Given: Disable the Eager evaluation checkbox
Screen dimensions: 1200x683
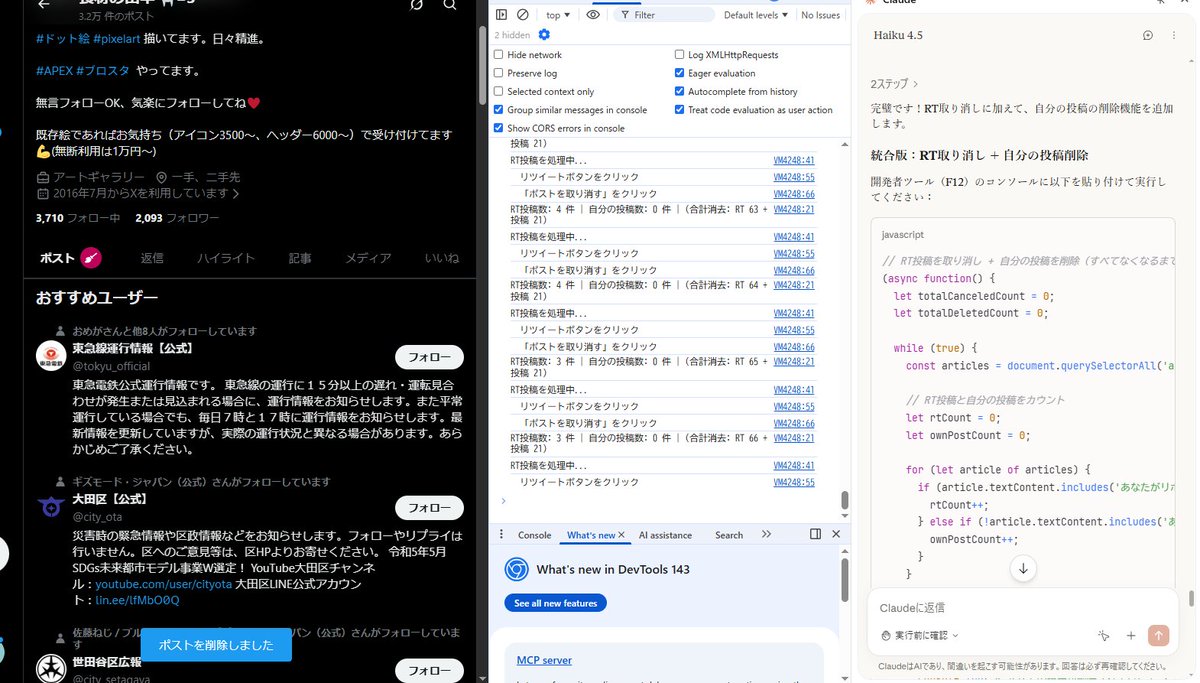Looking at the screenshot, I should (x=681, y=72).
